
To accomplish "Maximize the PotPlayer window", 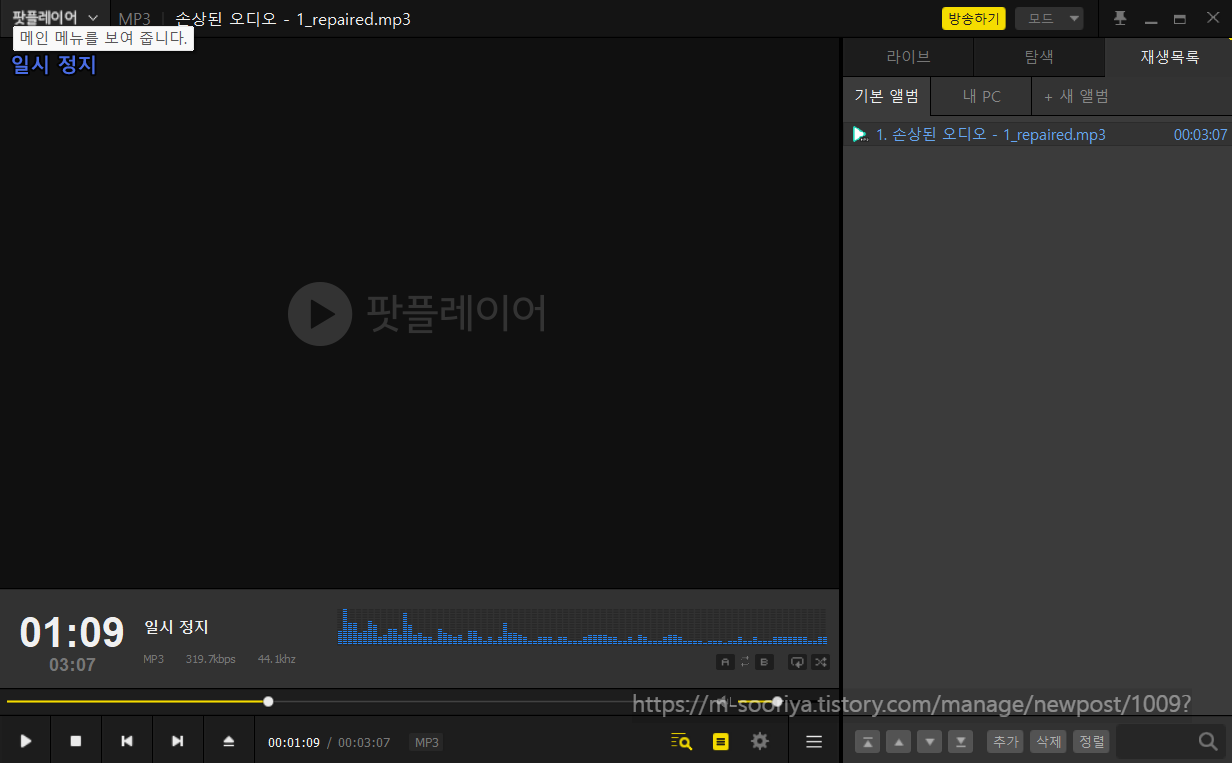I will click(x=1180, y=19).
